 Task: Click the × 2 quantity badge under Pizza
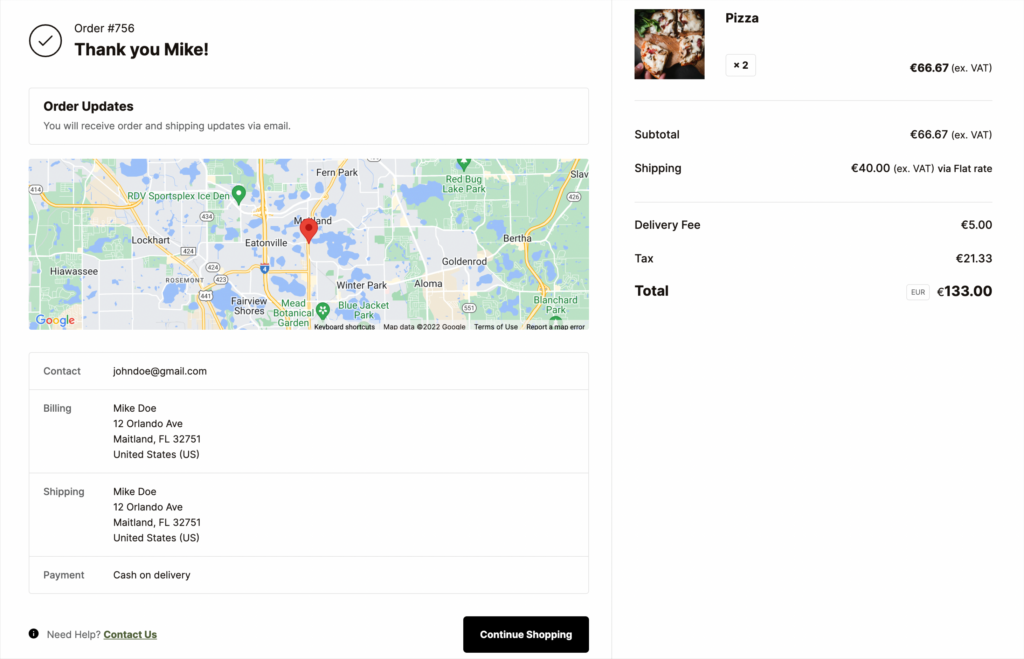click(x=740, y=64)
